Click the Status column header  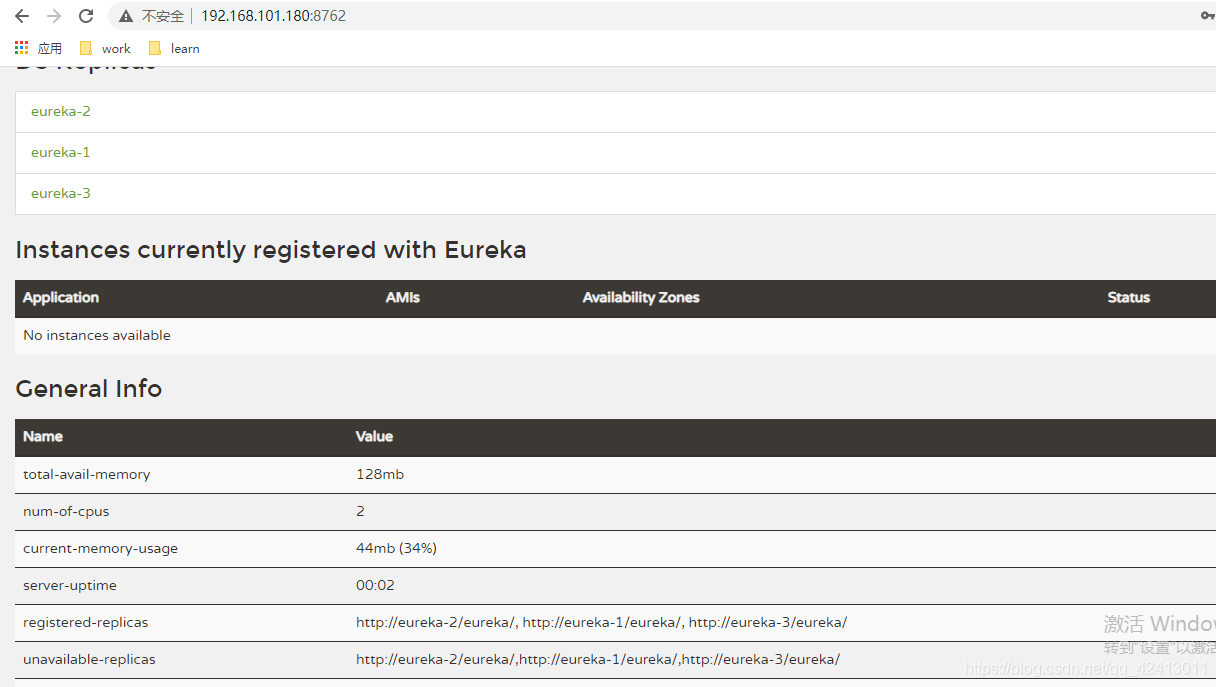click(1129, 297)
